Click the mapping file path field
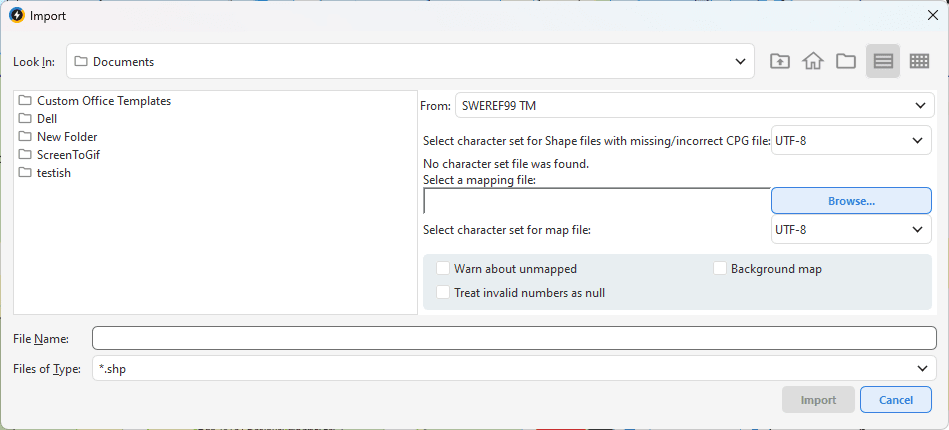 click(597, 201)
